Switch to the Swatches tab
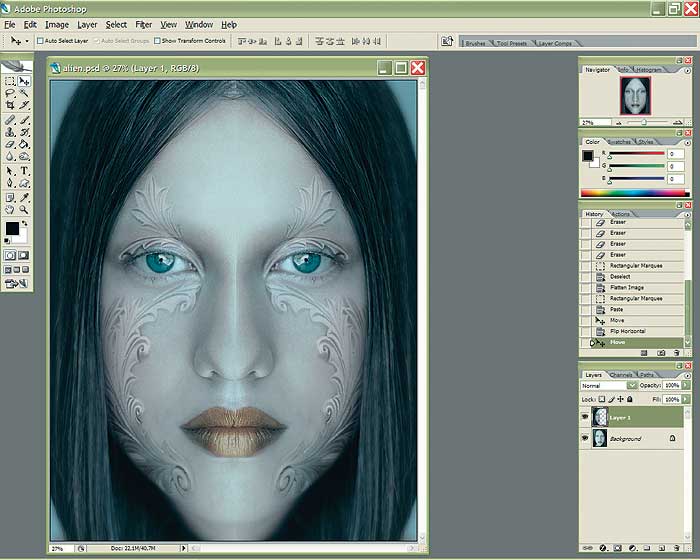 [620, 142]
